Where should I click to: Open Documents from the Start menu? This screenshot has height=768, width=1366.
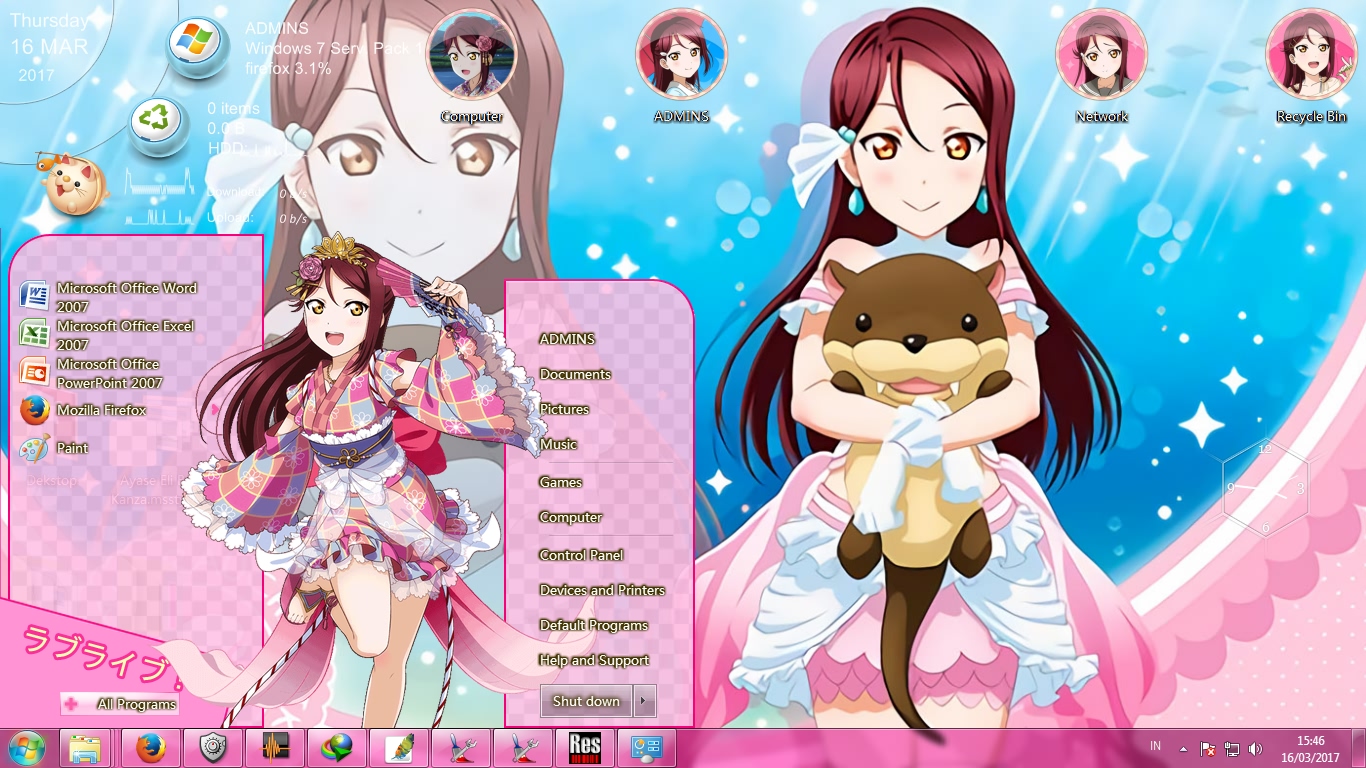(575, 374)
